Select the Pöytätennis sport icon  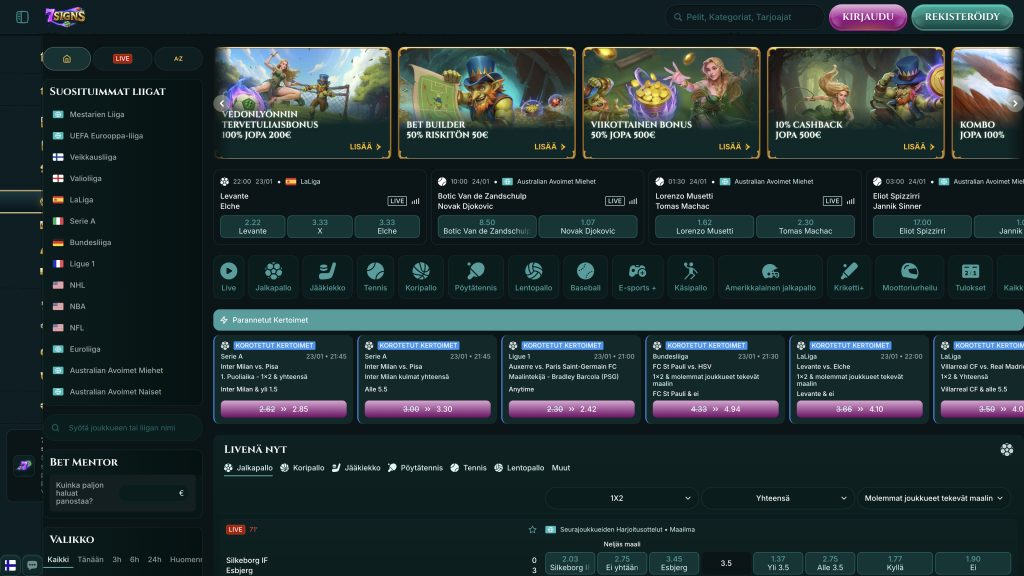[x=475, y=276]
